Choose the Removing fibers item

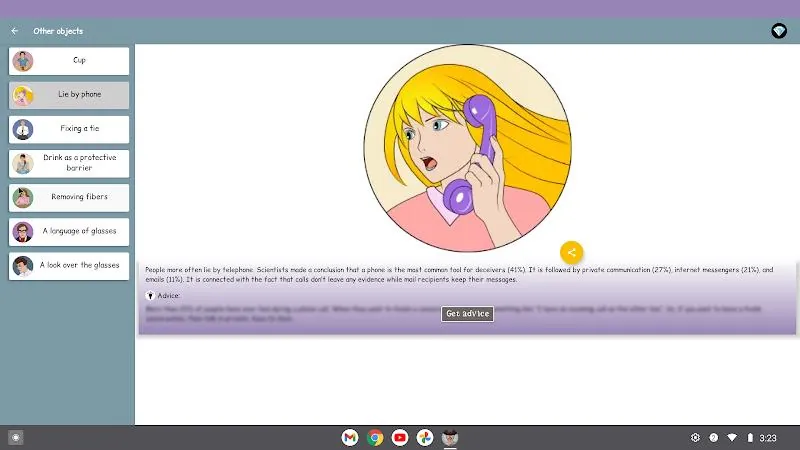coord(69,197)
